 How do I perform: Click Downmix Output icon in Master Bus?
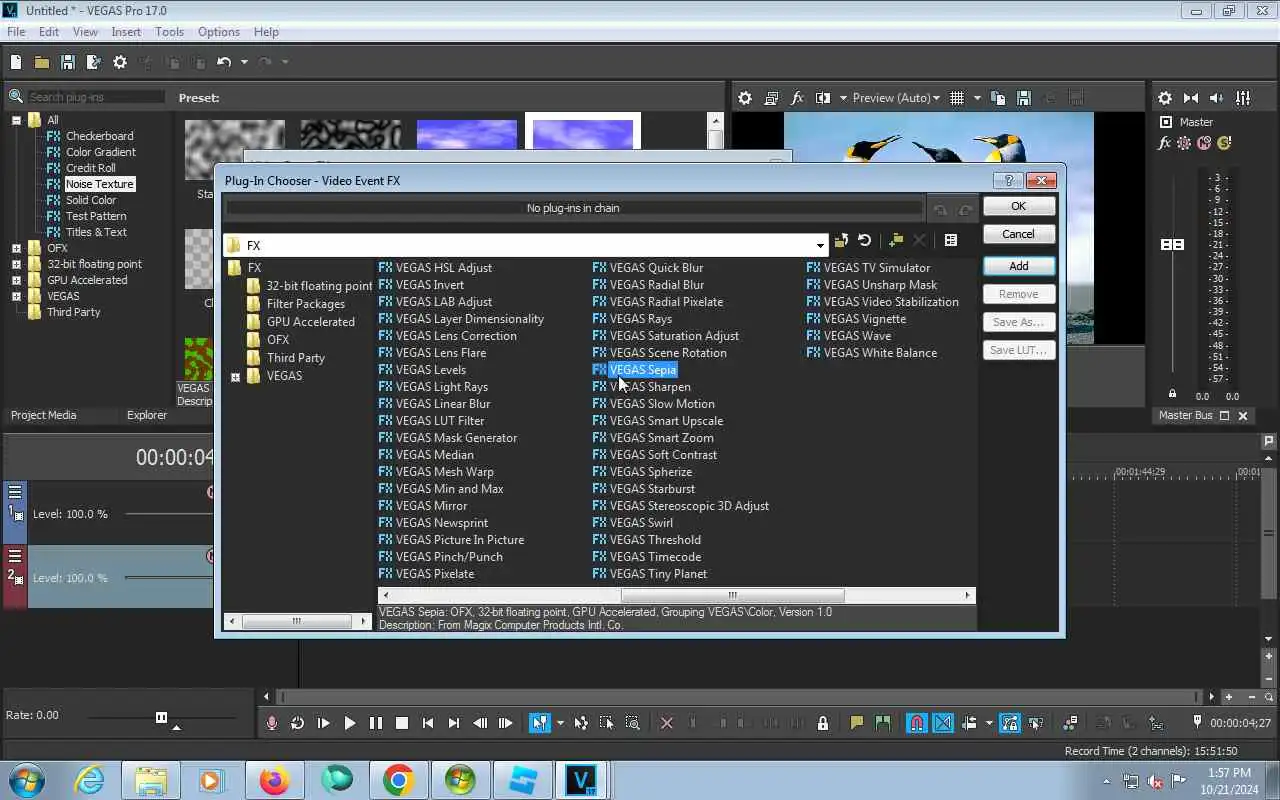click(x=1191, y=98)
